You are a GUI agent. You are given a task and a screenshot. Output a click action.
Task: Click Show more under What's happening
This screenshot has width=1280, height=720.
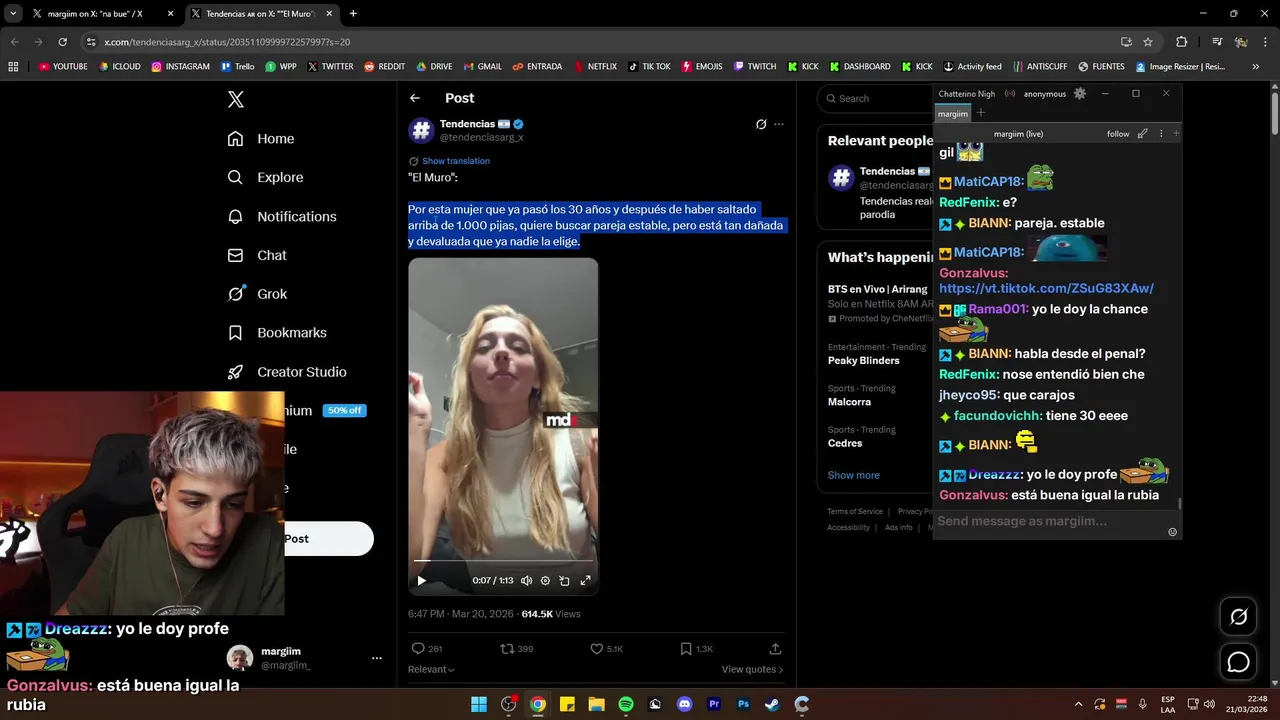point(854,476)
